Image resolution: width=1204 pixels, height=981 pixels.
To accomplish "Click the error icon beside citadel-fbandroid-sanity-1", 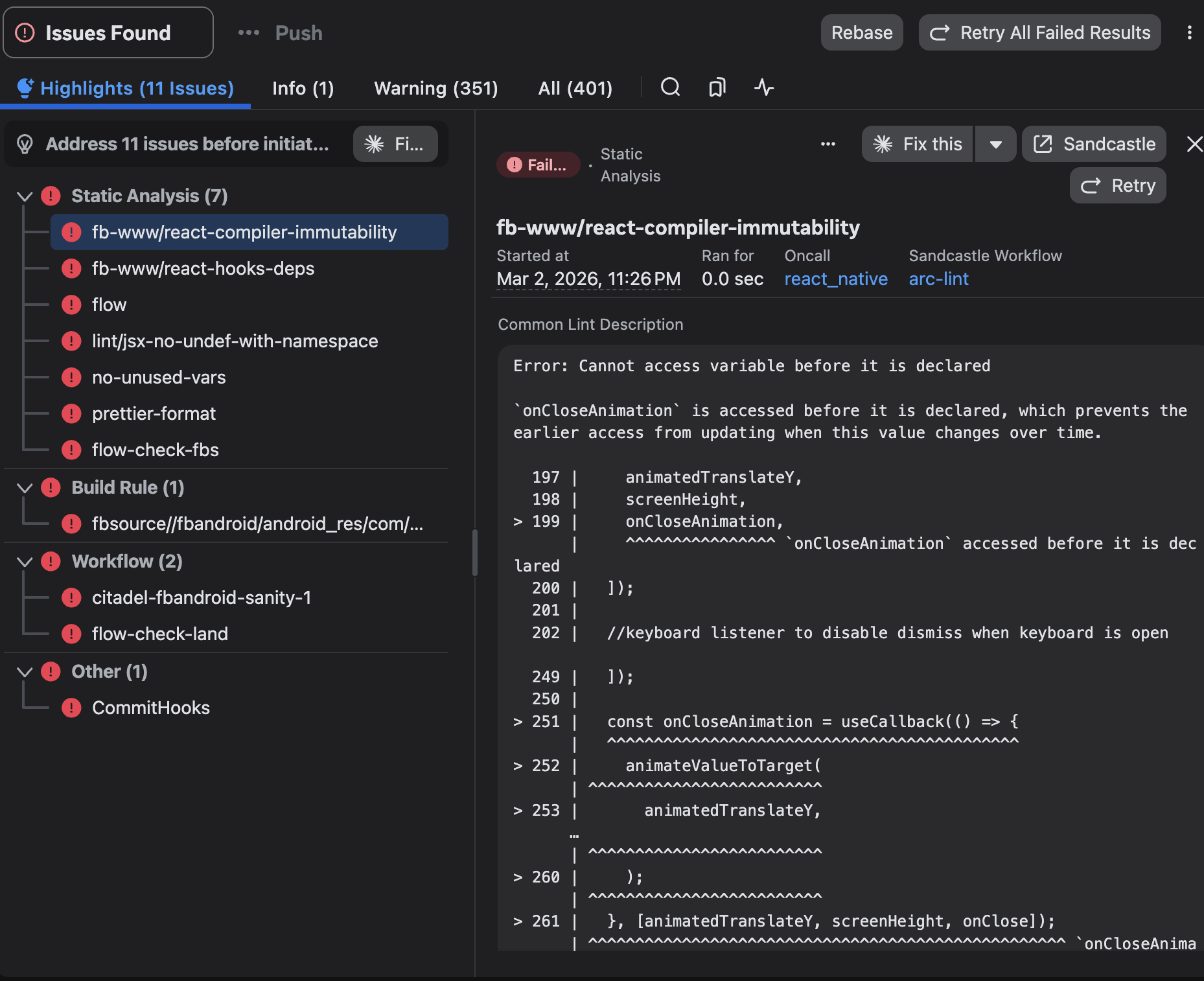I will (x=71, y=597).
